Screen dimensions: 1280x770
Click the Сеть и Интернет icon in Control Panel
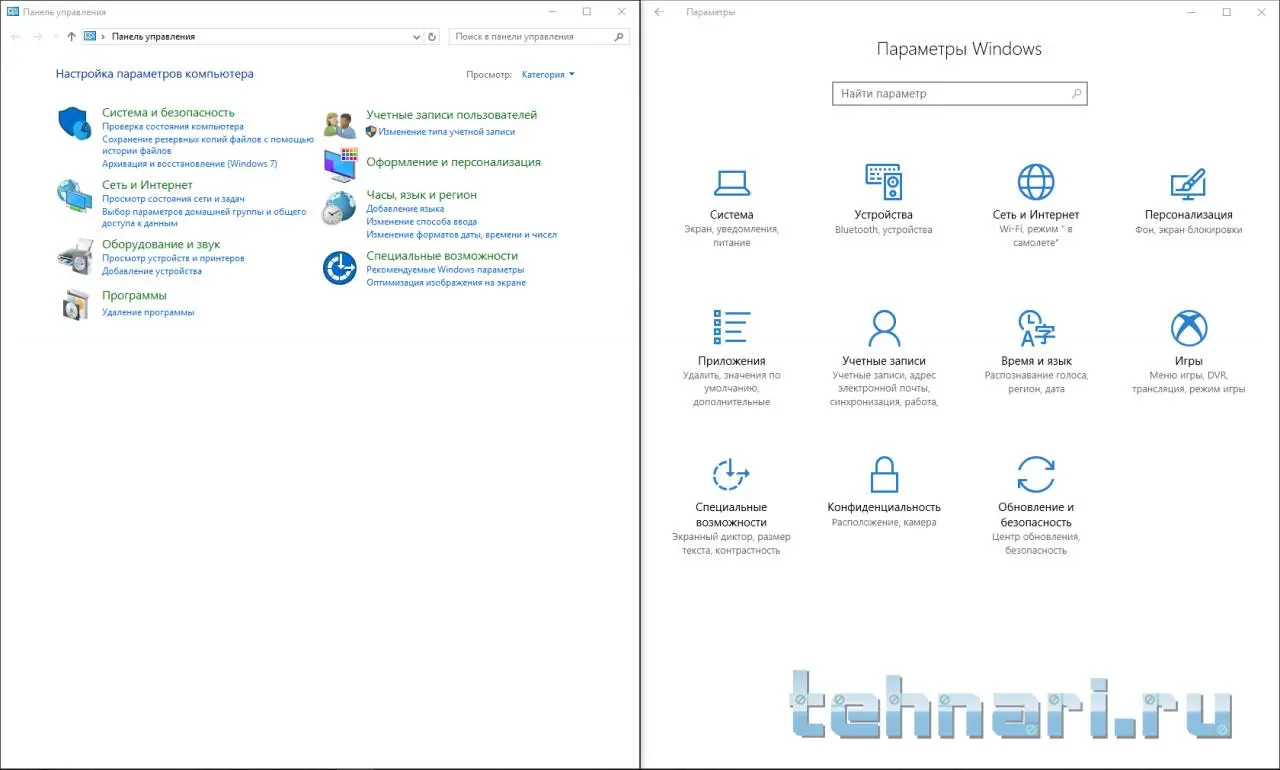coord(75,196)
